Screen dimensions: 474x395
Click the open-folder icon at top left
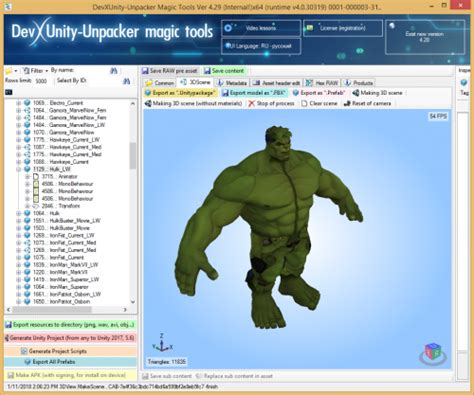point(8,71)
